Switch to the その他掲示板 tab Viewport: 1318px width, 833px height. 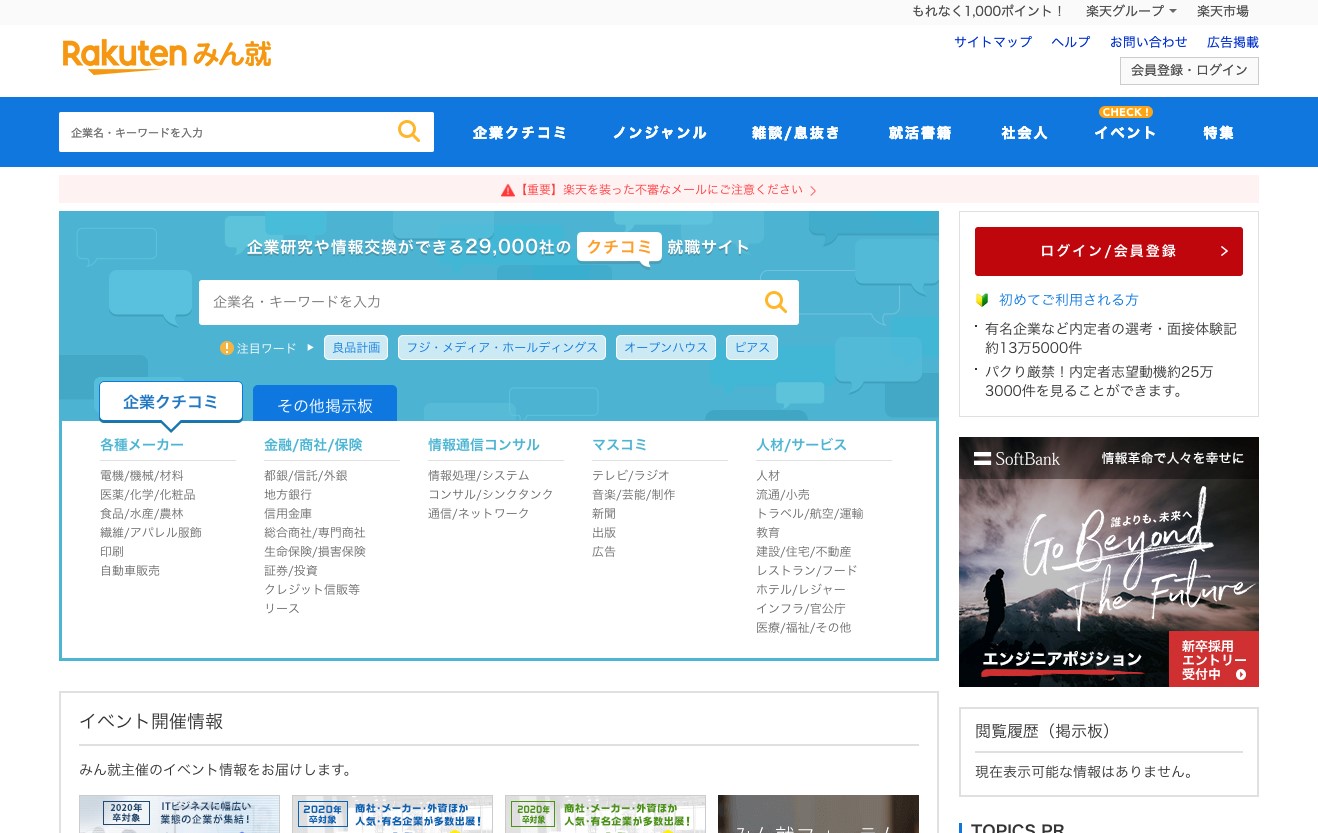(325, 404)
